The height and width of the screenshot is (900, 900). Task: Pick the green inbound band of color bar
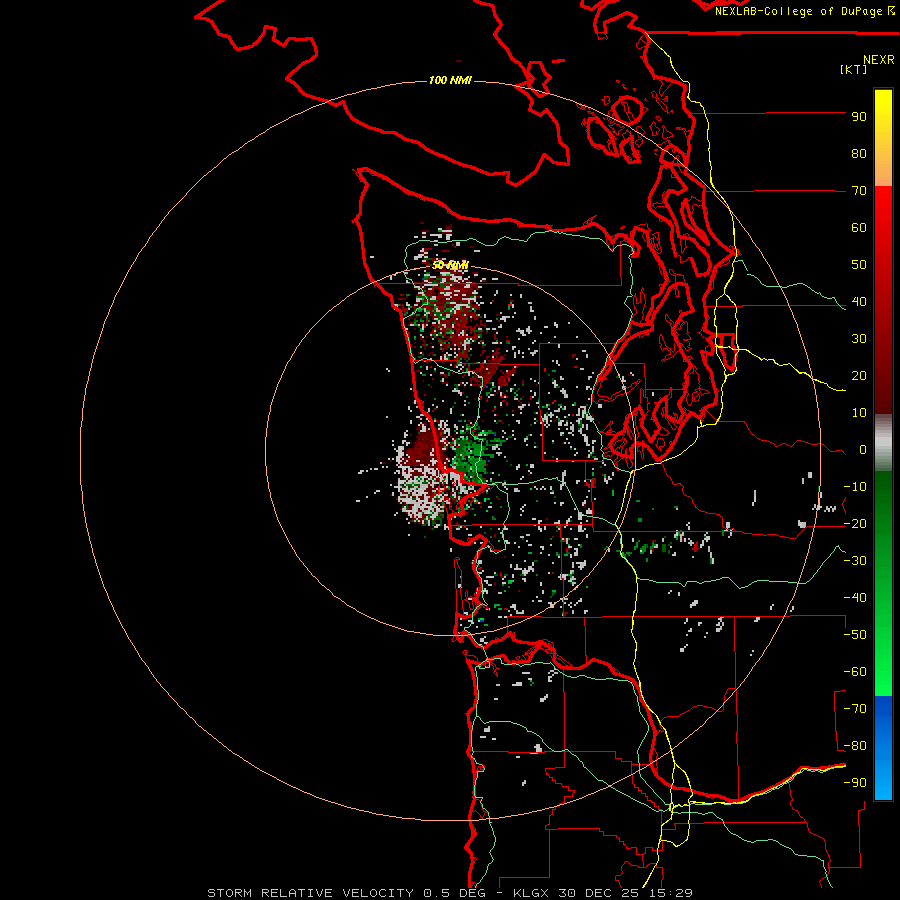coord(883,584)
